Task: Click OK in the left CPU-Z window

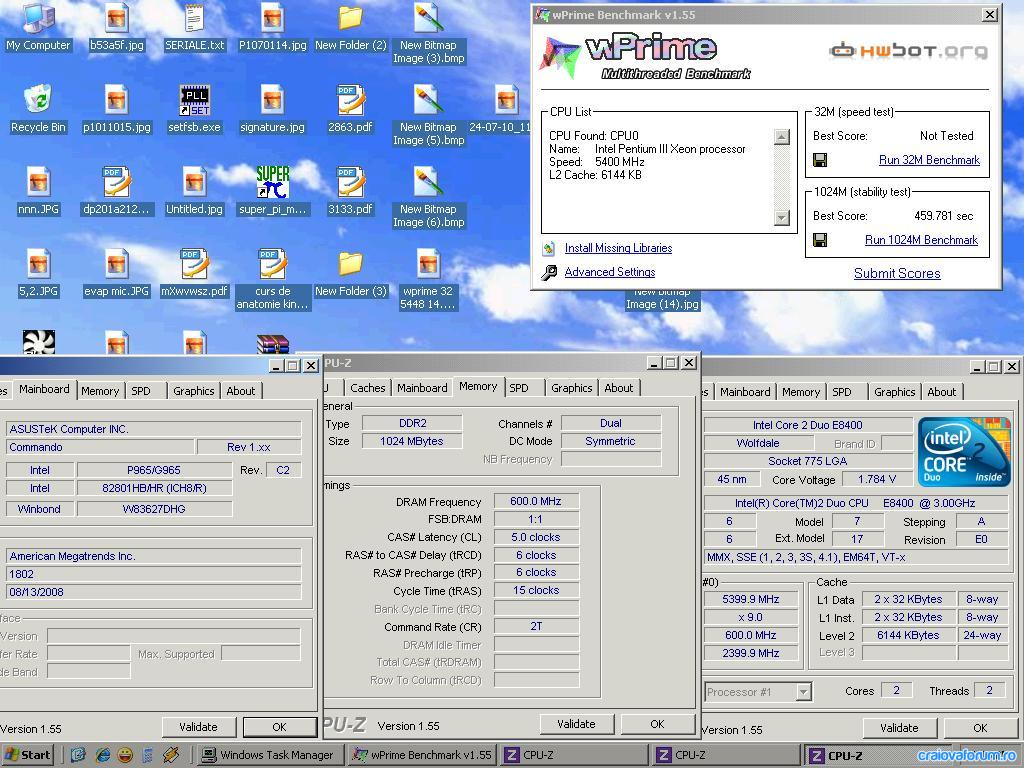Action: coord(279,727)
